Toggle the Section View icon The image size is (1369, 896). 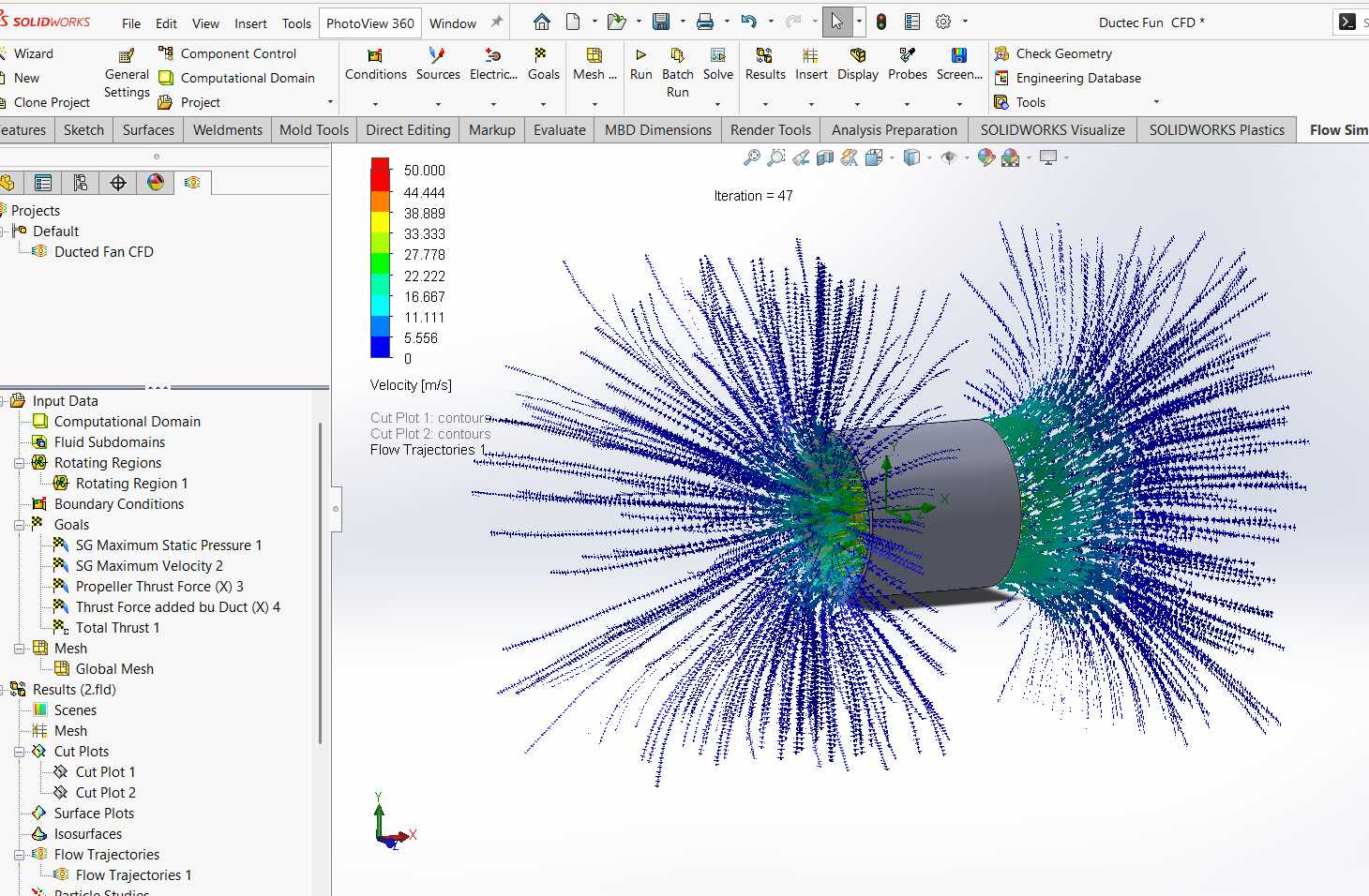coord(825,157)
